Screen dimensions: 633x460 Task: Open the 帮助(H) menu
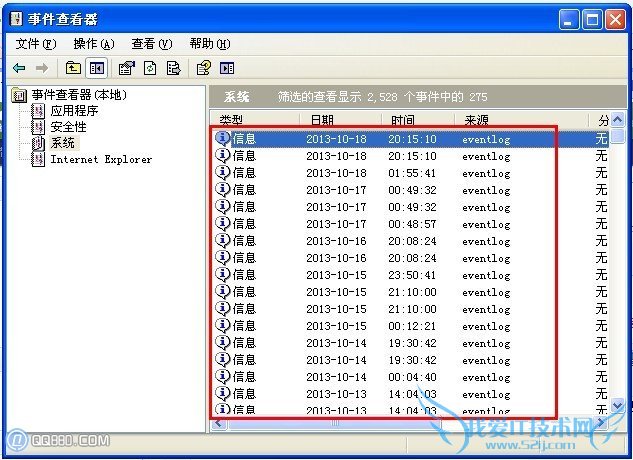[210, 44]
